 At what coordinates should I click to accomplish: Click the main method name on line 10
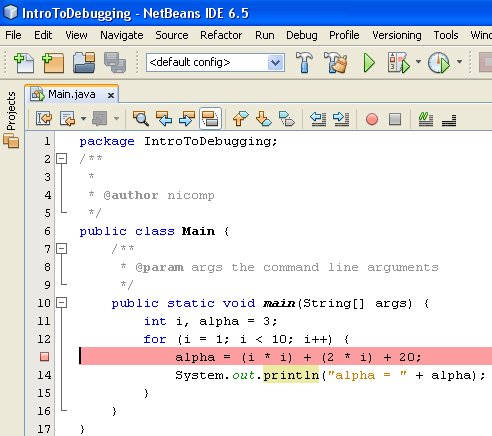click(279, 303)
